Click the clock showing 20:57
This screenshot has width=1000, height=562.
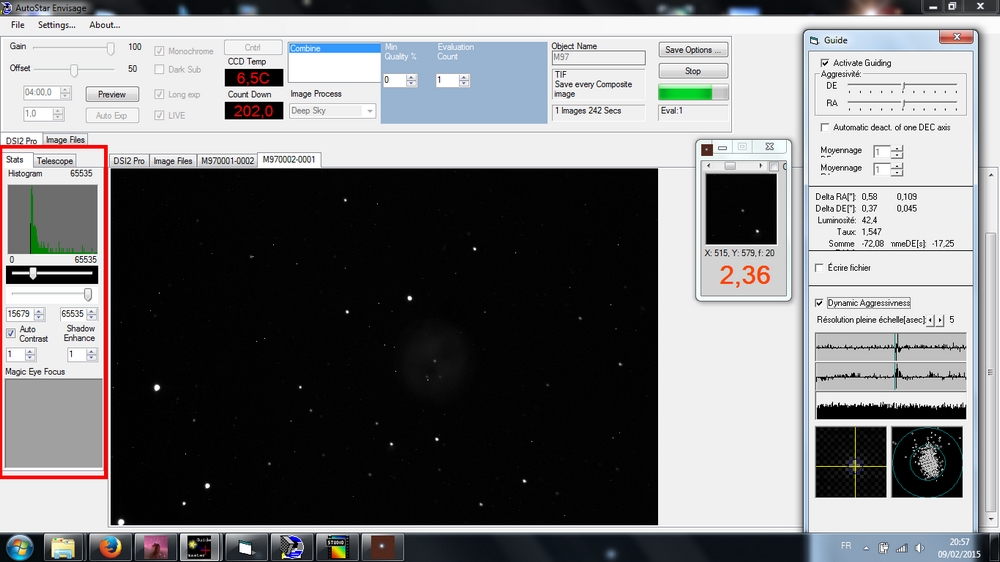[x=959, y=542]
